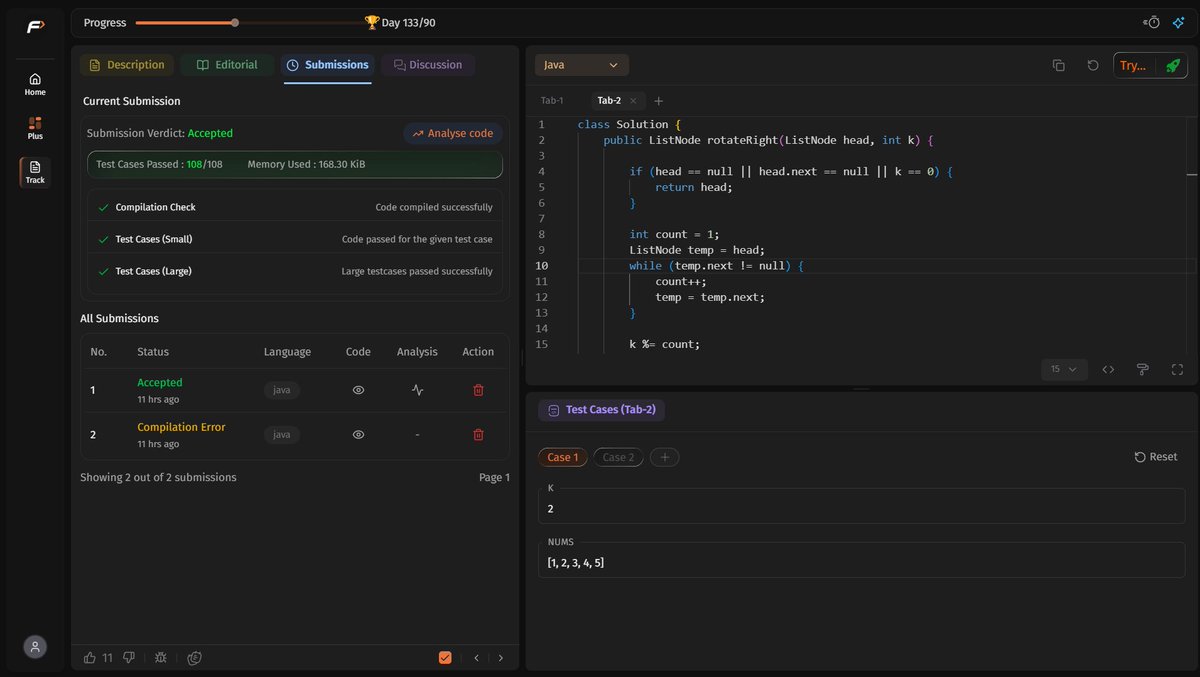
Task: Switch to the Editorial tab
Action: tap(227, 65)
